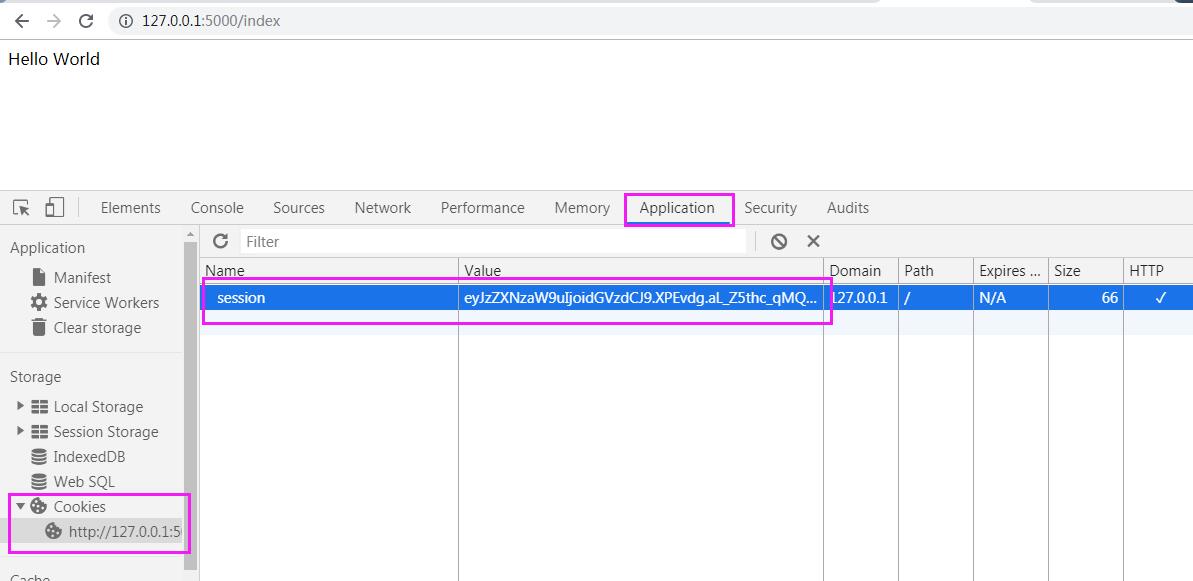Delete selected cookie with the X icon
Screen dimensions: 1193x581
pyautogui.click(x=813, y=241)
